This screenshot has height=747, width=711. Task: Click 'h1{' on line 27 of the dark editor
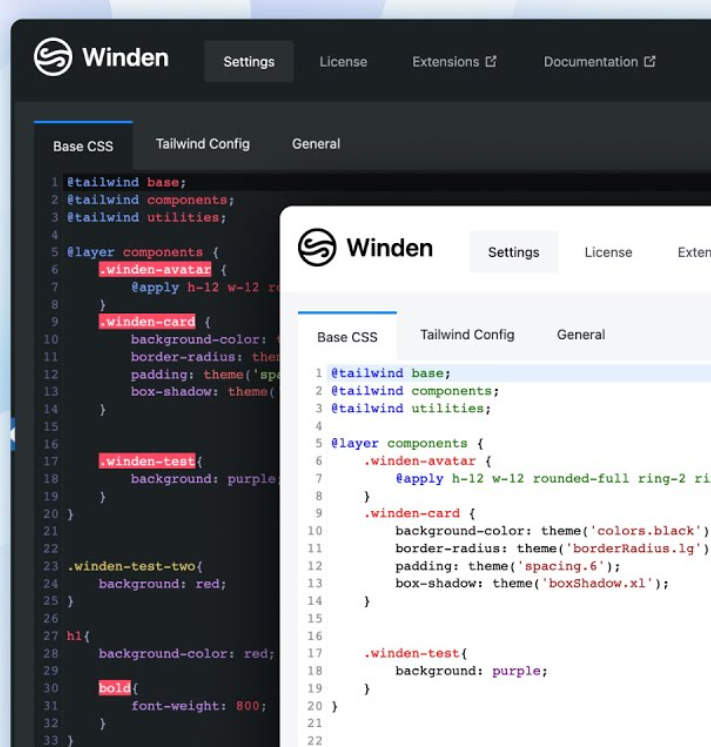tap(78, 636)
